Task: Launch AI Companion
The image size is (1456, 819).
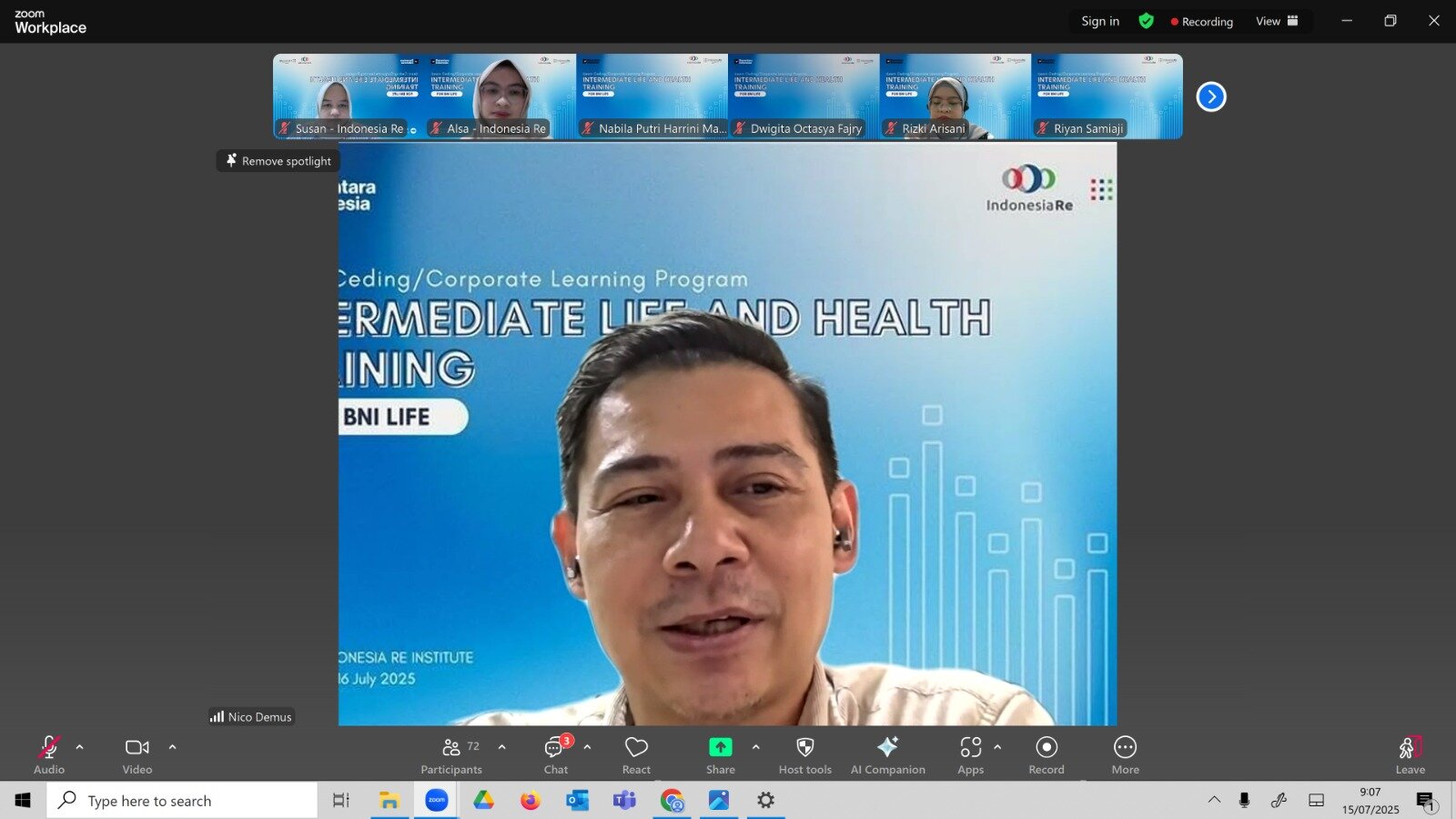Action: click(888, 754)
